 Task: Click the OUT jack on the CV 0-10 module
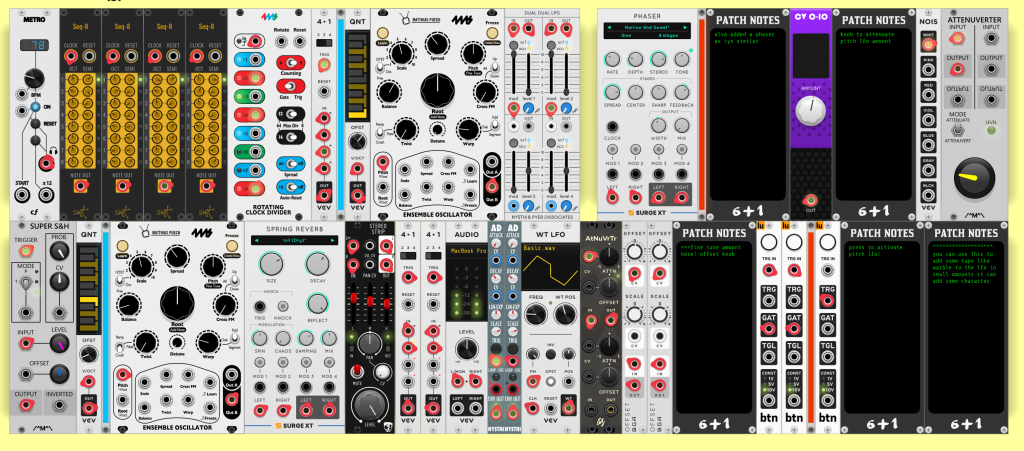[810, 200]
